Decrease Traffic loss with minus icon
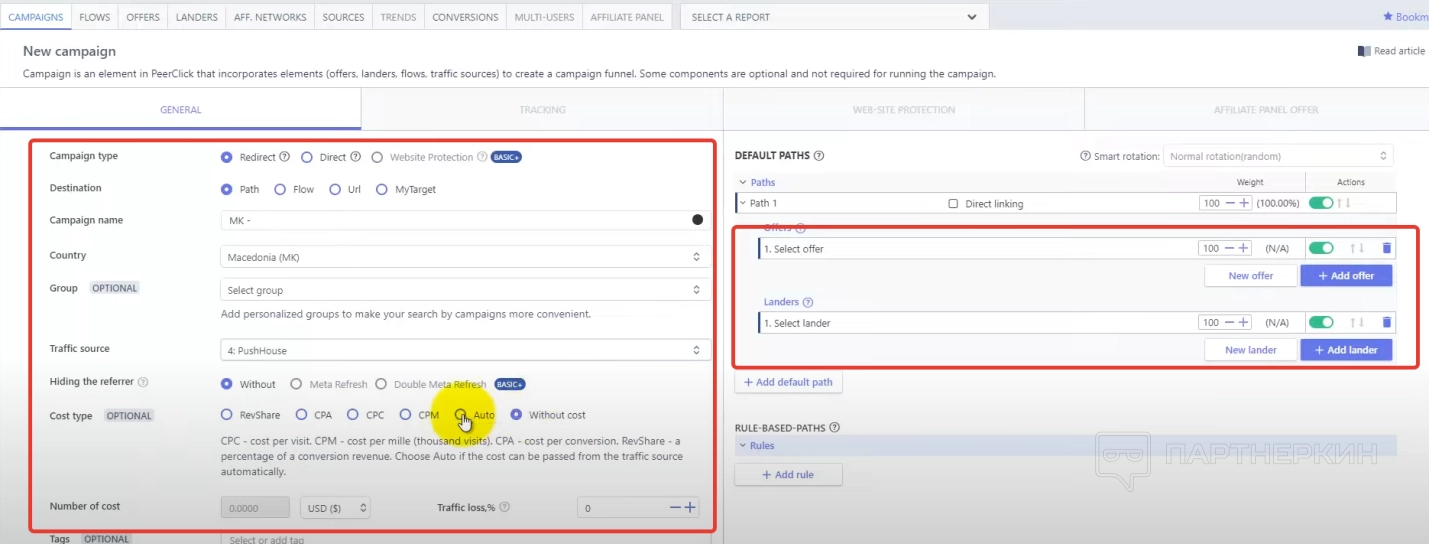Image resolution: width=1429 pixels, height=544 pixels. tap(675, 508)
